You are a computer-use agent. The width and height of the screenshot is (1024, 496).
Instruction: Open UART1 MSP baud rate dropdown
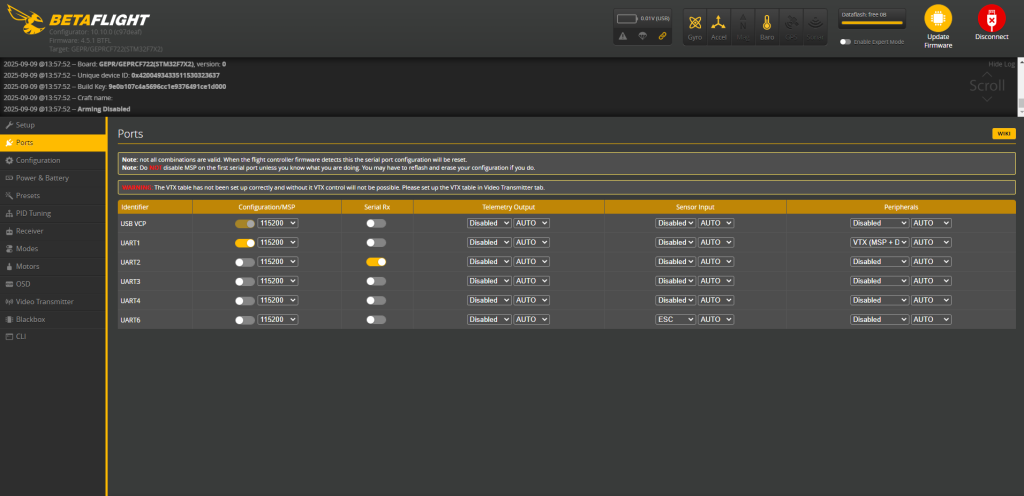tap(278, 243)
